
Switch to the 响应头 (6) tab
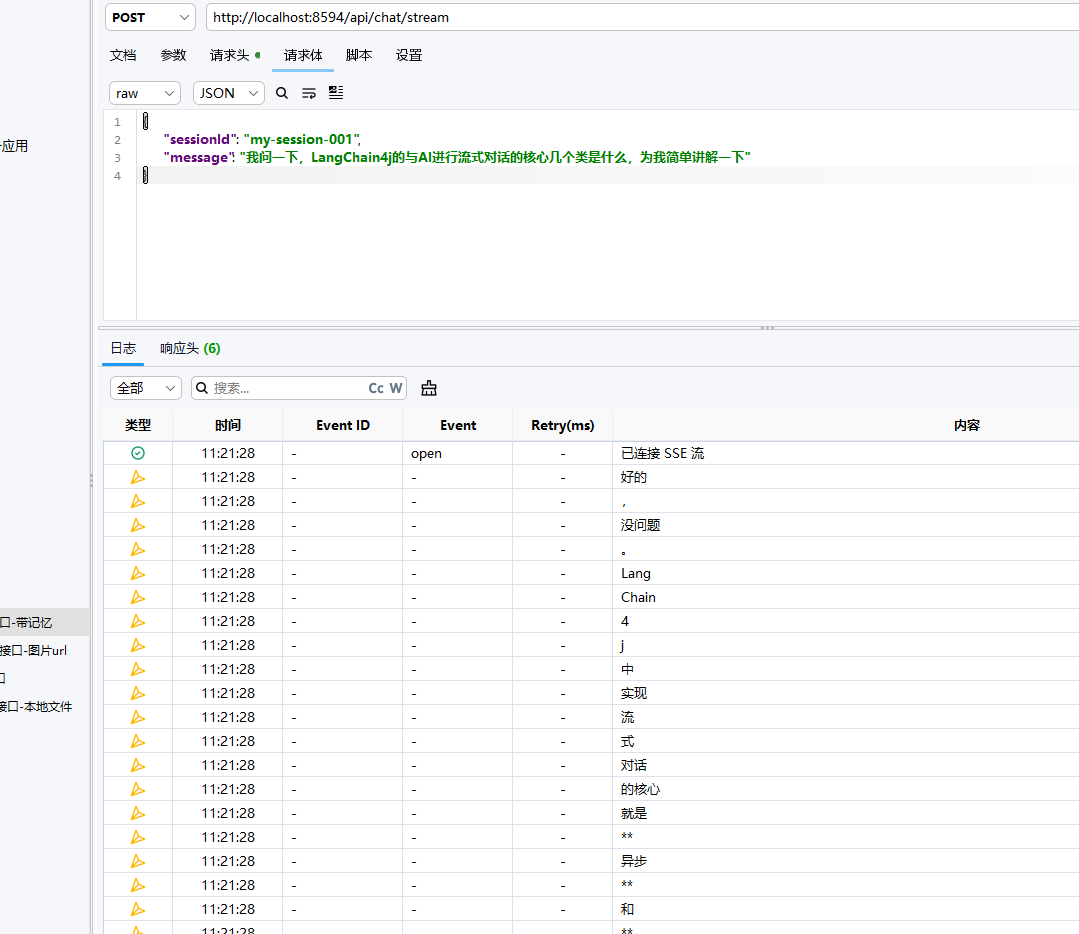click(x=190, y=348)
